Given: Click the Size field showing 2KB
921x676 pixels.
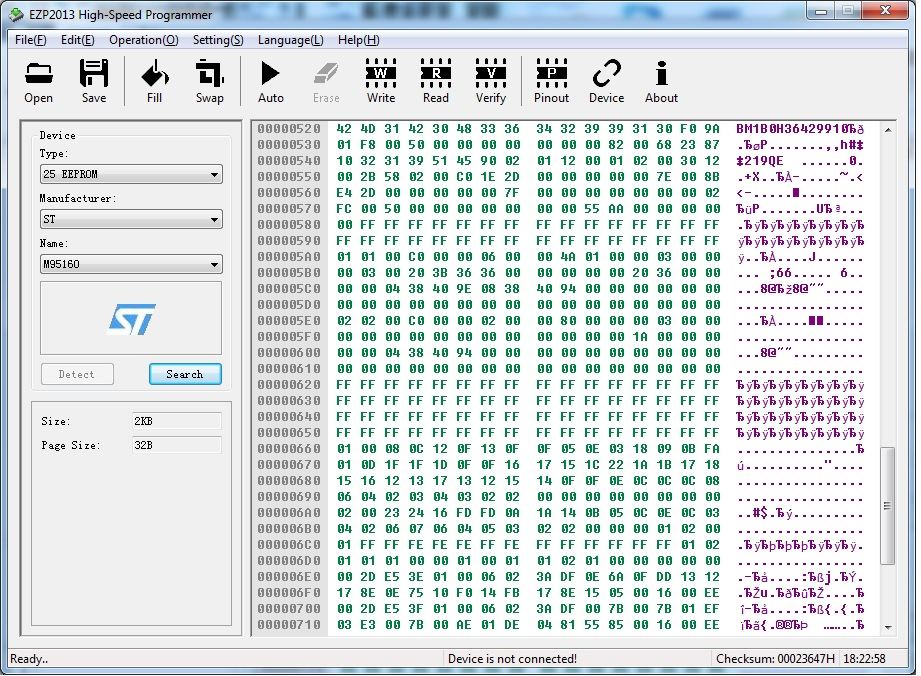Looking at the screenshot, I should pyautogui.click(x=176, y=421).
